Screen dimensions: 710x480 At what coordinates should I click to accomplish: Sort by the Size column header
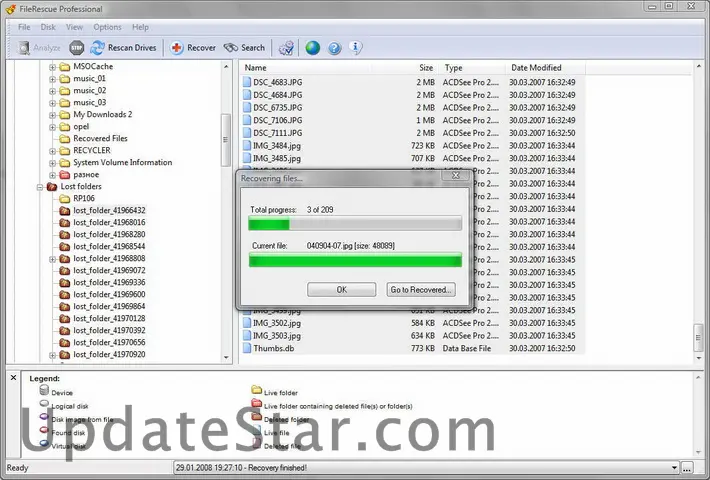tap(404, 67)
